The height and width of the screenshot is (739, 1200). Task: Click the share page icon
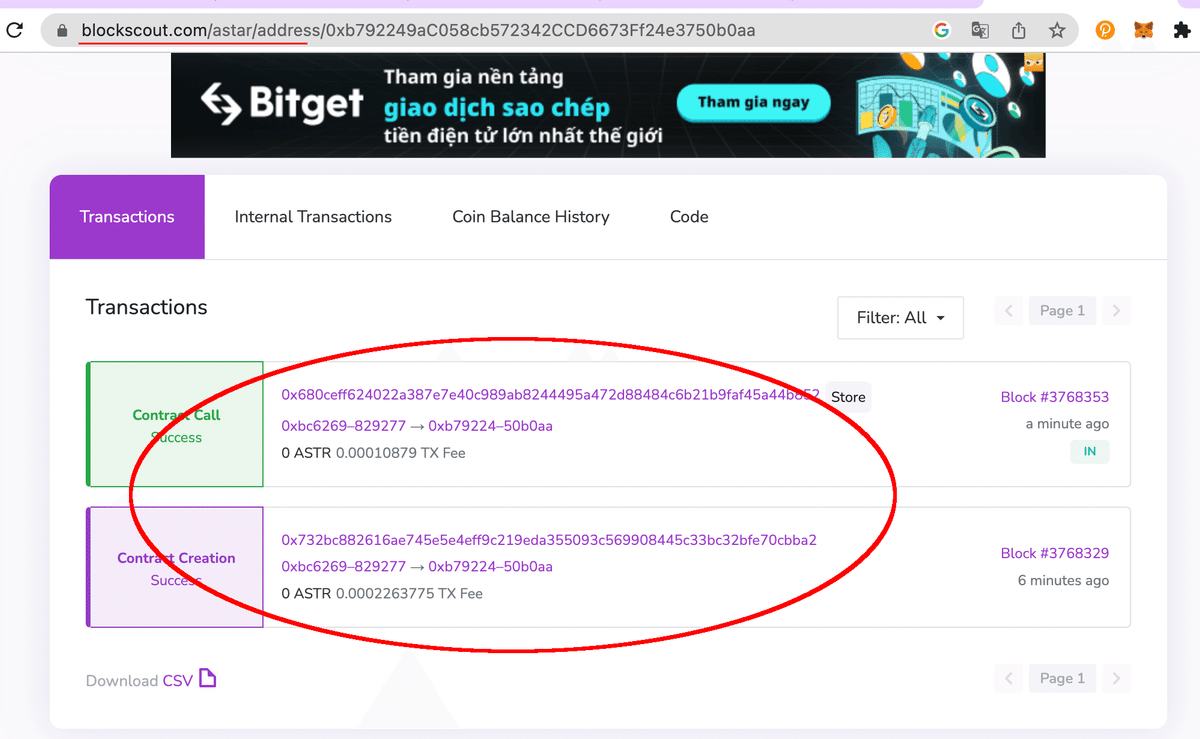click(1019, 30)
